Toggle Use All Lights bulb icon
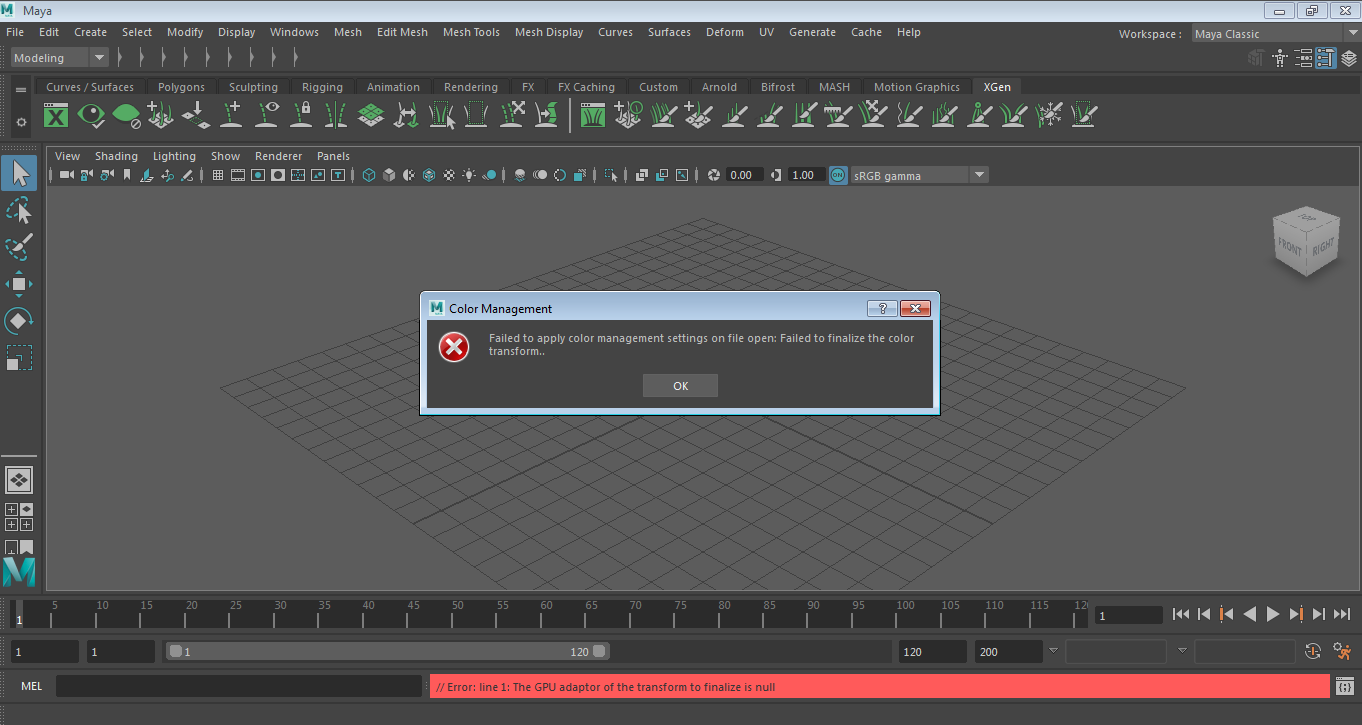This screenshot has height=725, width=1362. (x=468, y=175)
